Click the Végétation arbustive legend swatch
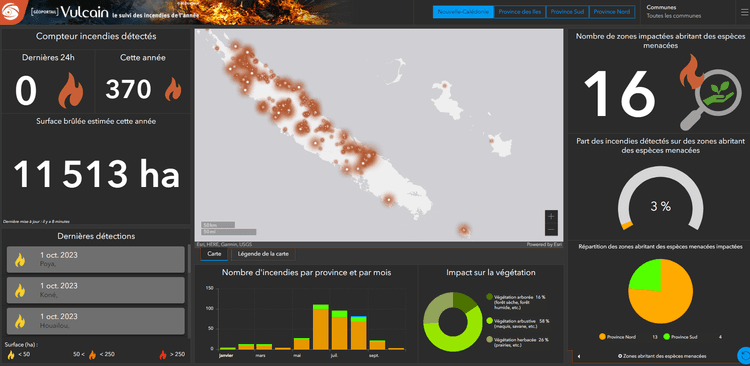 489,321
